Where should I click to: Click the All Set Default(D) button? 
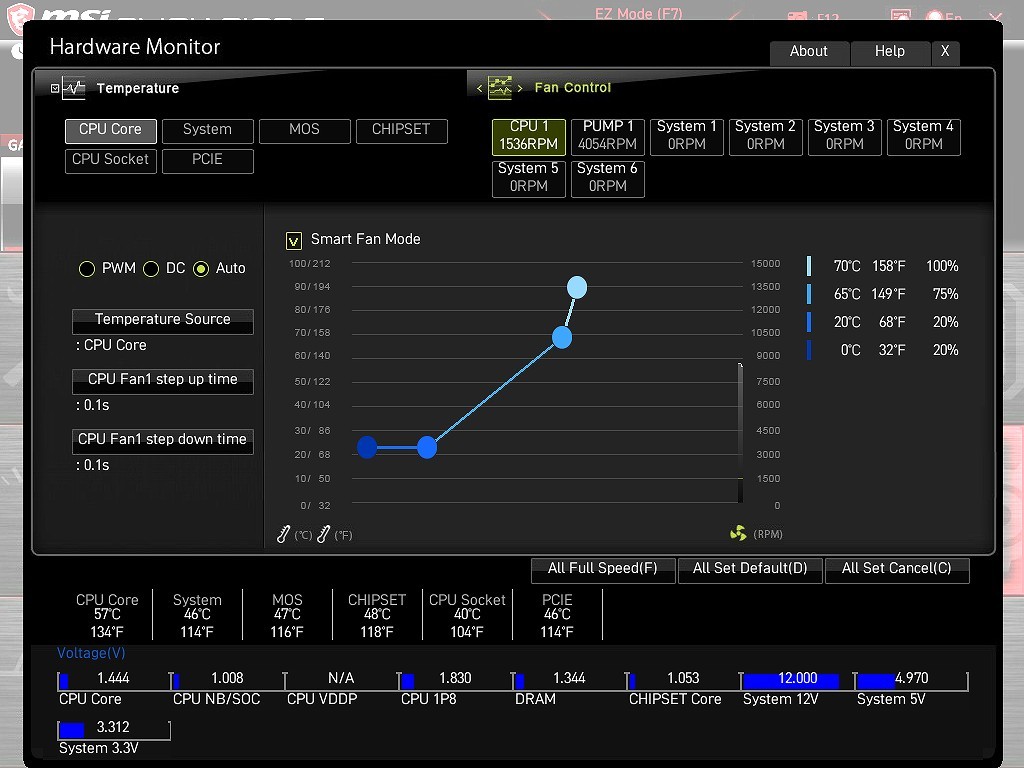(749, 569)
